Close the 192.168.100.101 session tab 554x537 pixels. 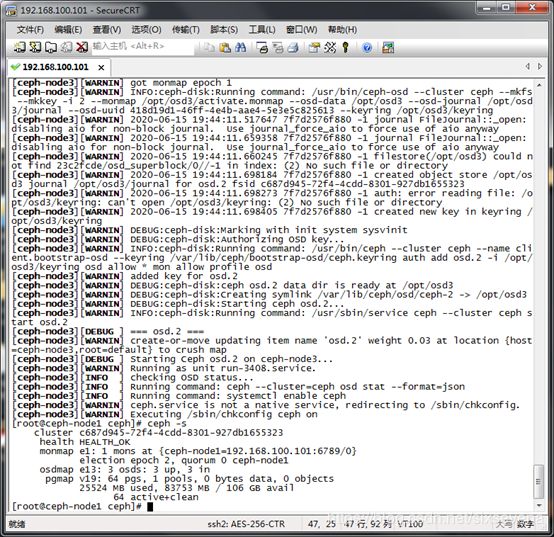[101, 67]
